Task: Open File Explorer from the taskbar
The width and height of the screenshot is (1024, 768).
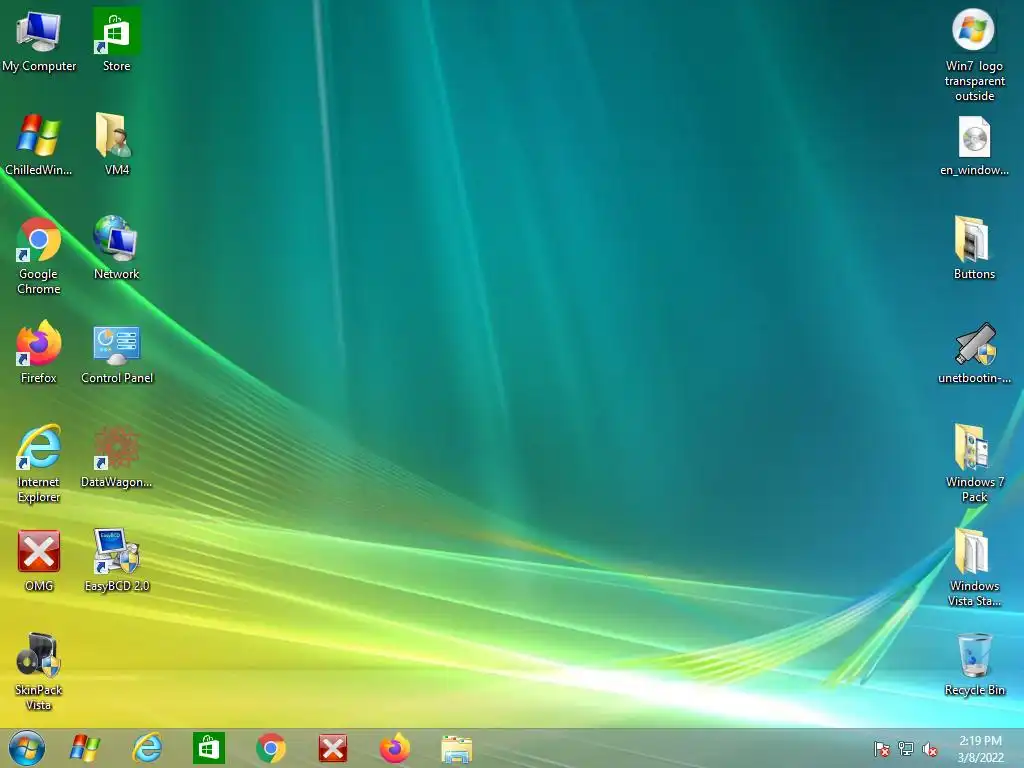Action: pos(456,749)
